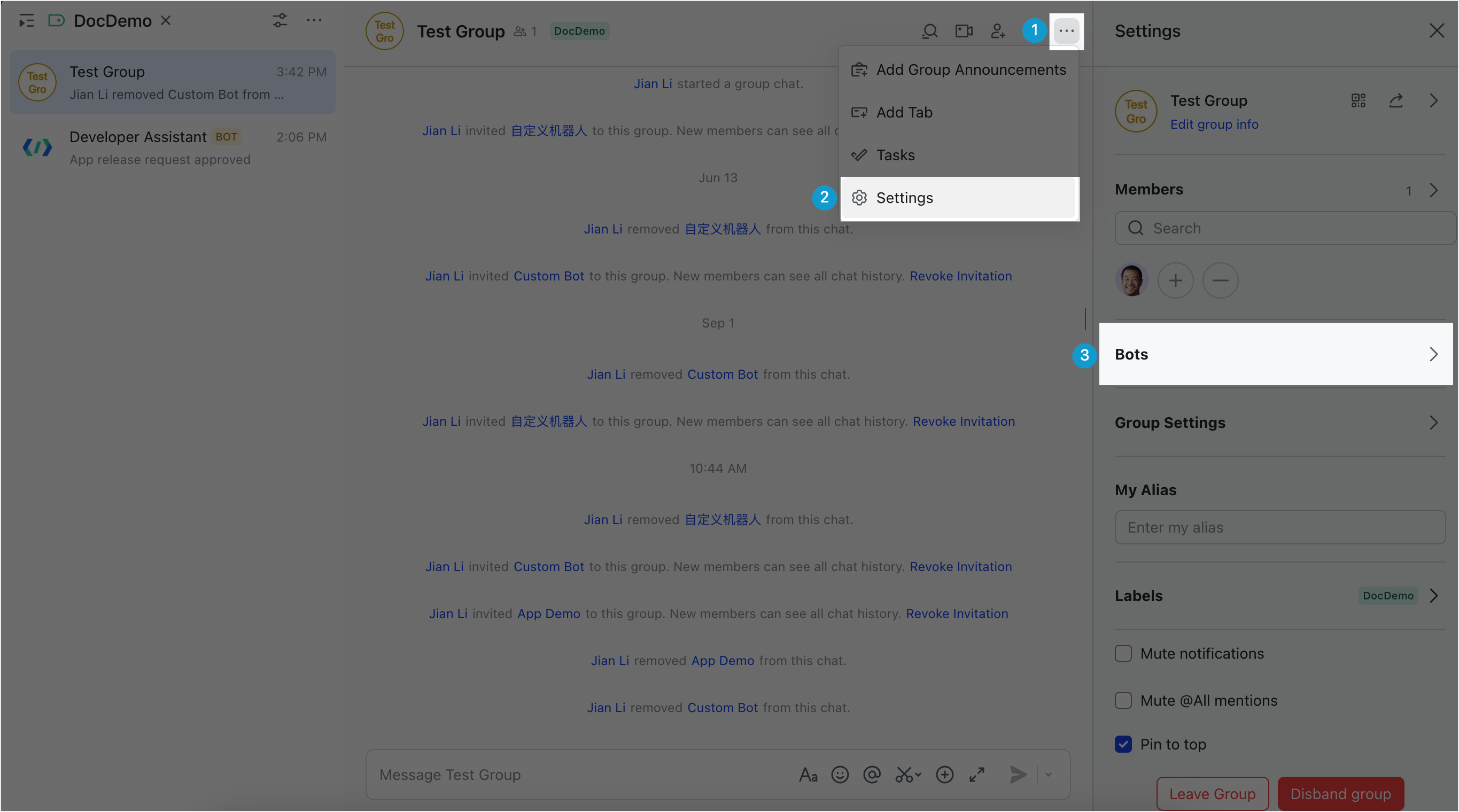Open the Labels row with DocDemo
Image resolution: width=1459 pixels, height=812 pixels.
(1276, 596)
